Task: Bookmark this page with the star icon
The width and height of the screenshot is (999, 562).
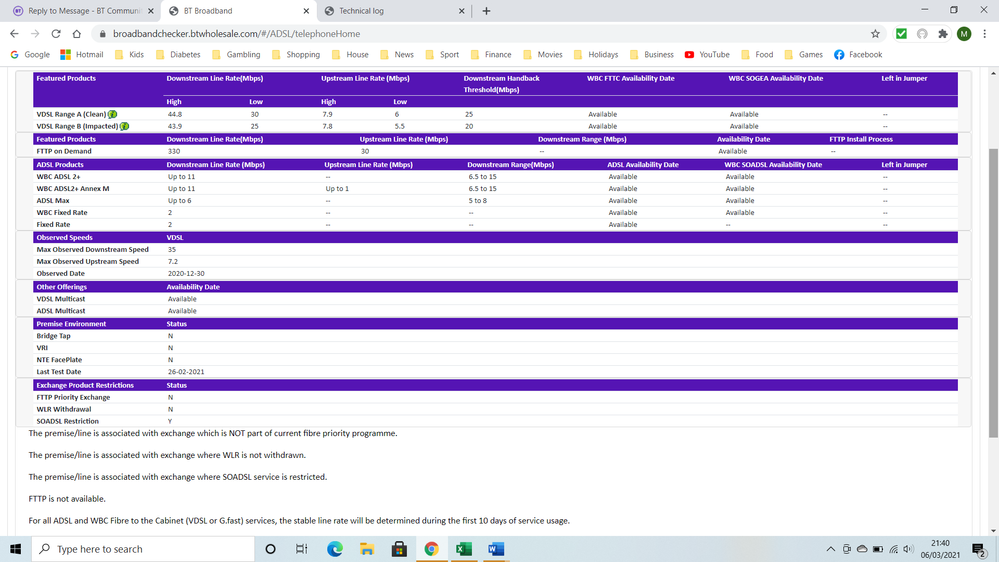Action: pyautogui.click(x=875, y=33)
